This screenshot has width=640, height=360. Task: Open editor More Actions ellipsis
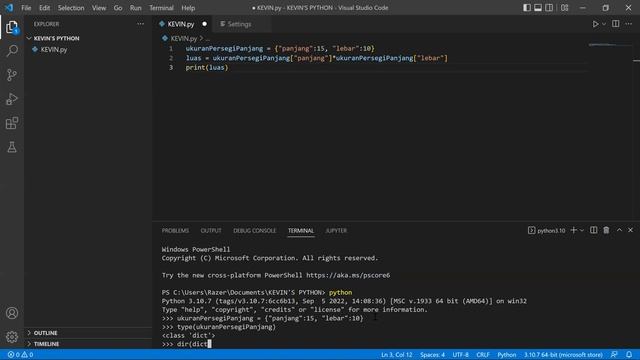pyautogui.click(x=629, y=24)
